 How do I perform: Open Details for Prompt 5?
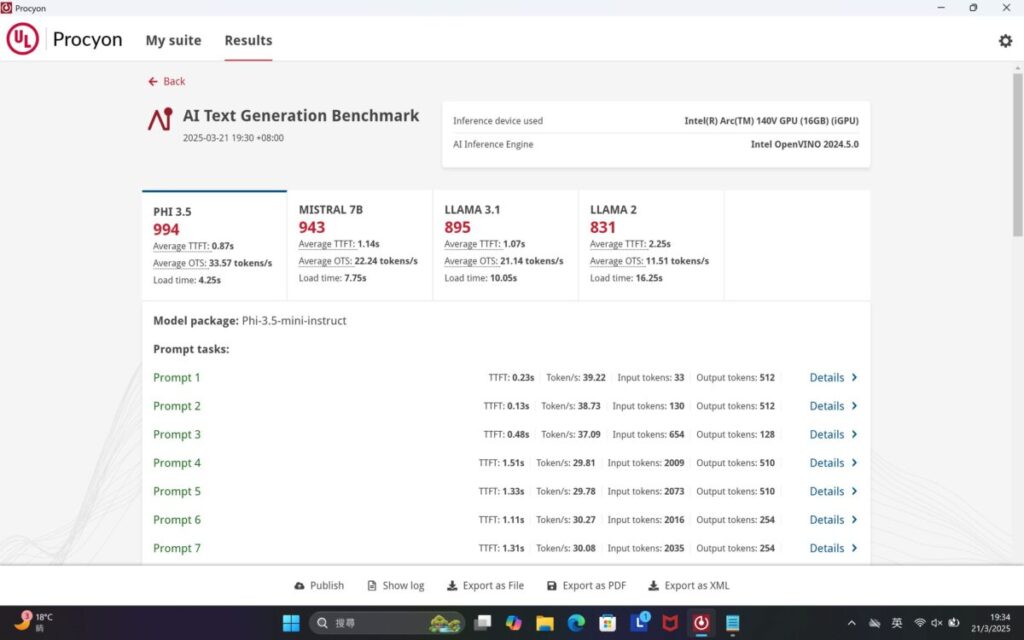[x=833, y=491]
